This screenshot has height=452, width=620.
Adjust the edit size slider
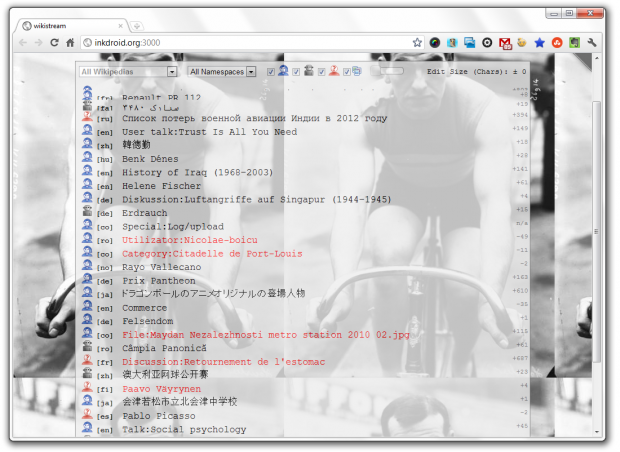[388, 71]
